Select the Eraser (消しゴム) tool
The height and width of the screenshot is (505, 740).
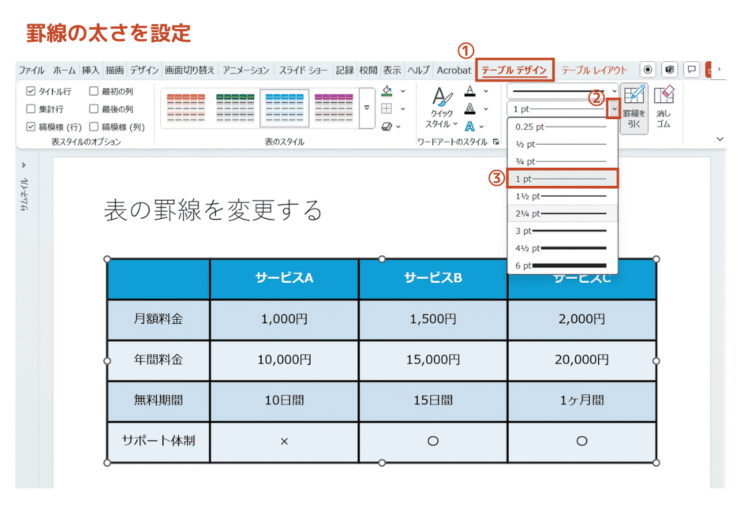point(664,107)
